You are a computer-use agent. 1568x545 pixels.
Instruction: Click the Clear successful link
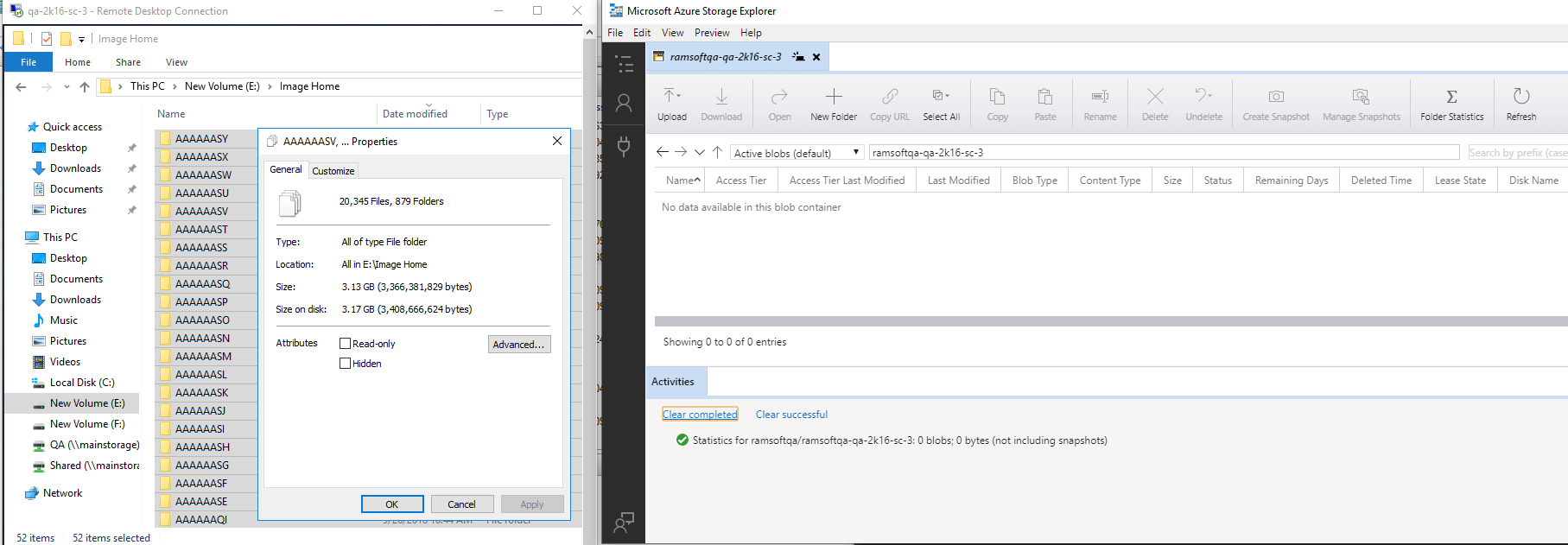(791, 415)
